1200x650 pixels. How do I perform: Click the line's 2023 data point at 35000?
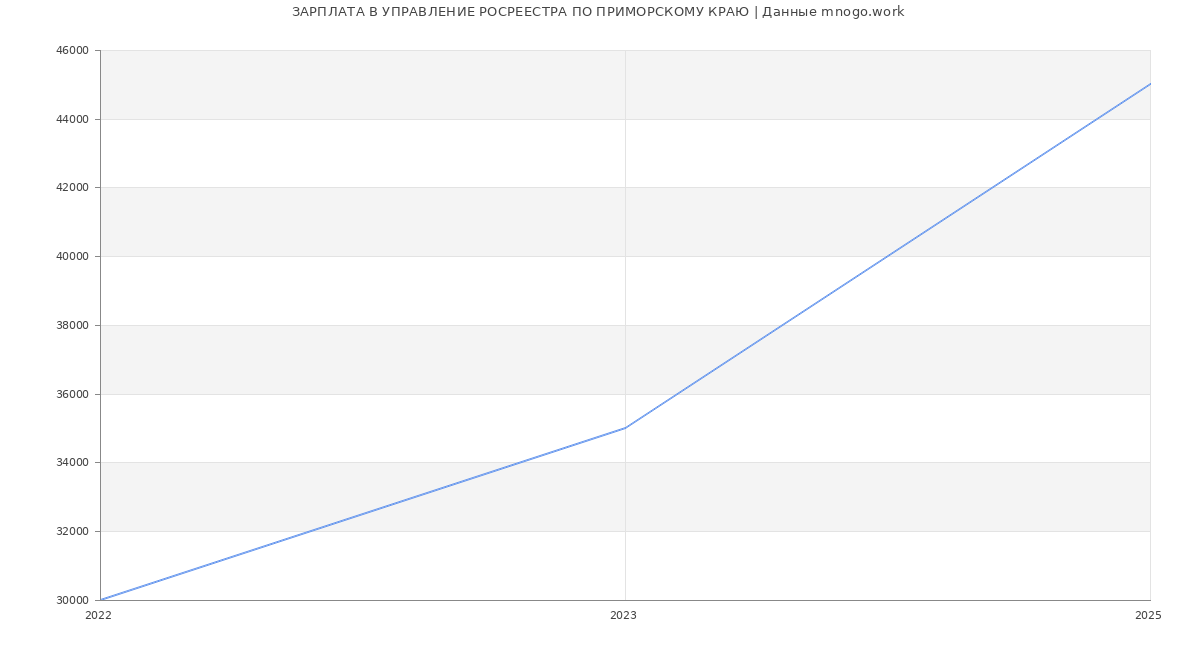(x=625, y=428)
